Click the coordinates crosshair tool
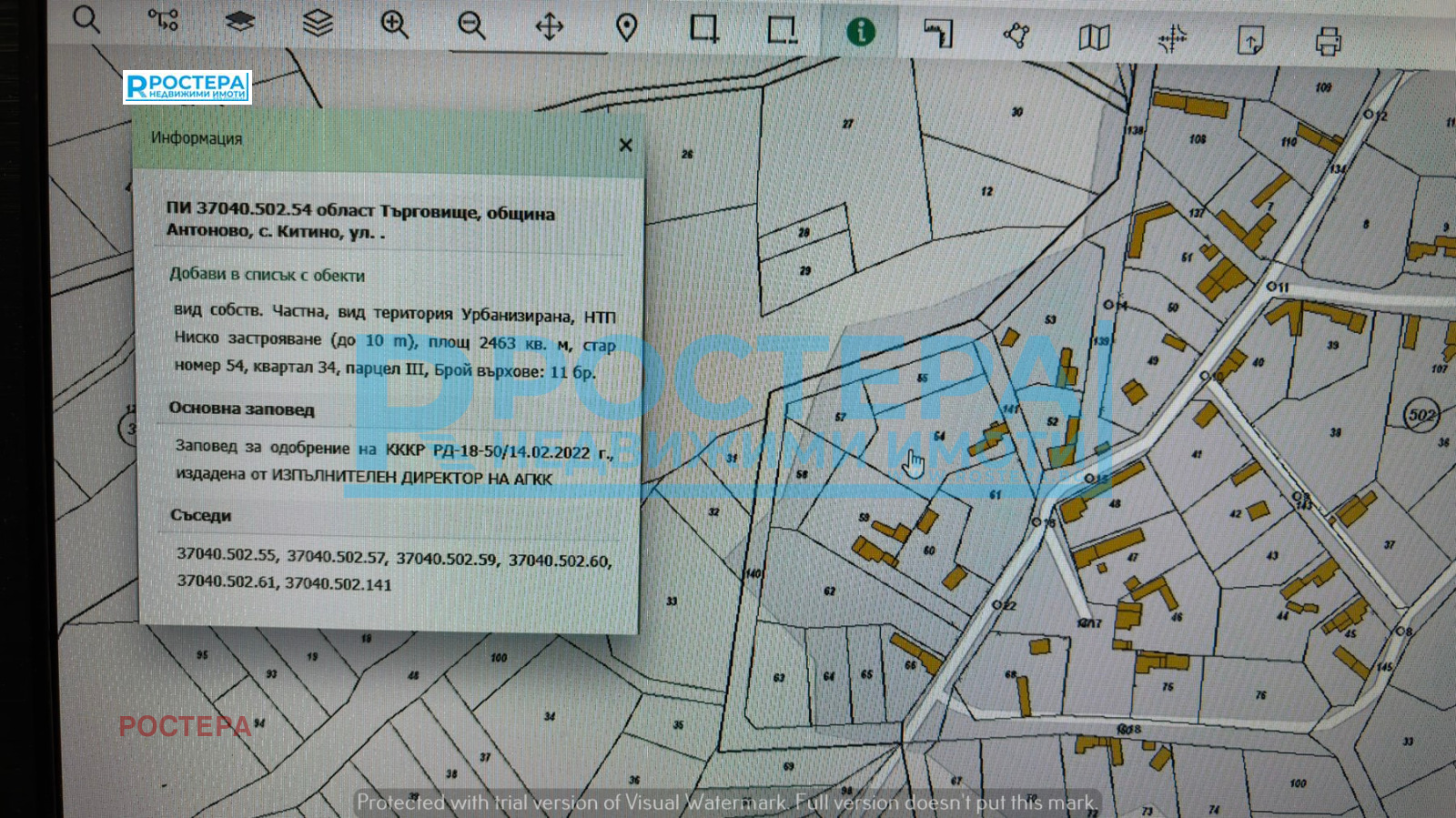Image resolution: width=1456 pixels, height=818 pixels. click(1172, 39)
